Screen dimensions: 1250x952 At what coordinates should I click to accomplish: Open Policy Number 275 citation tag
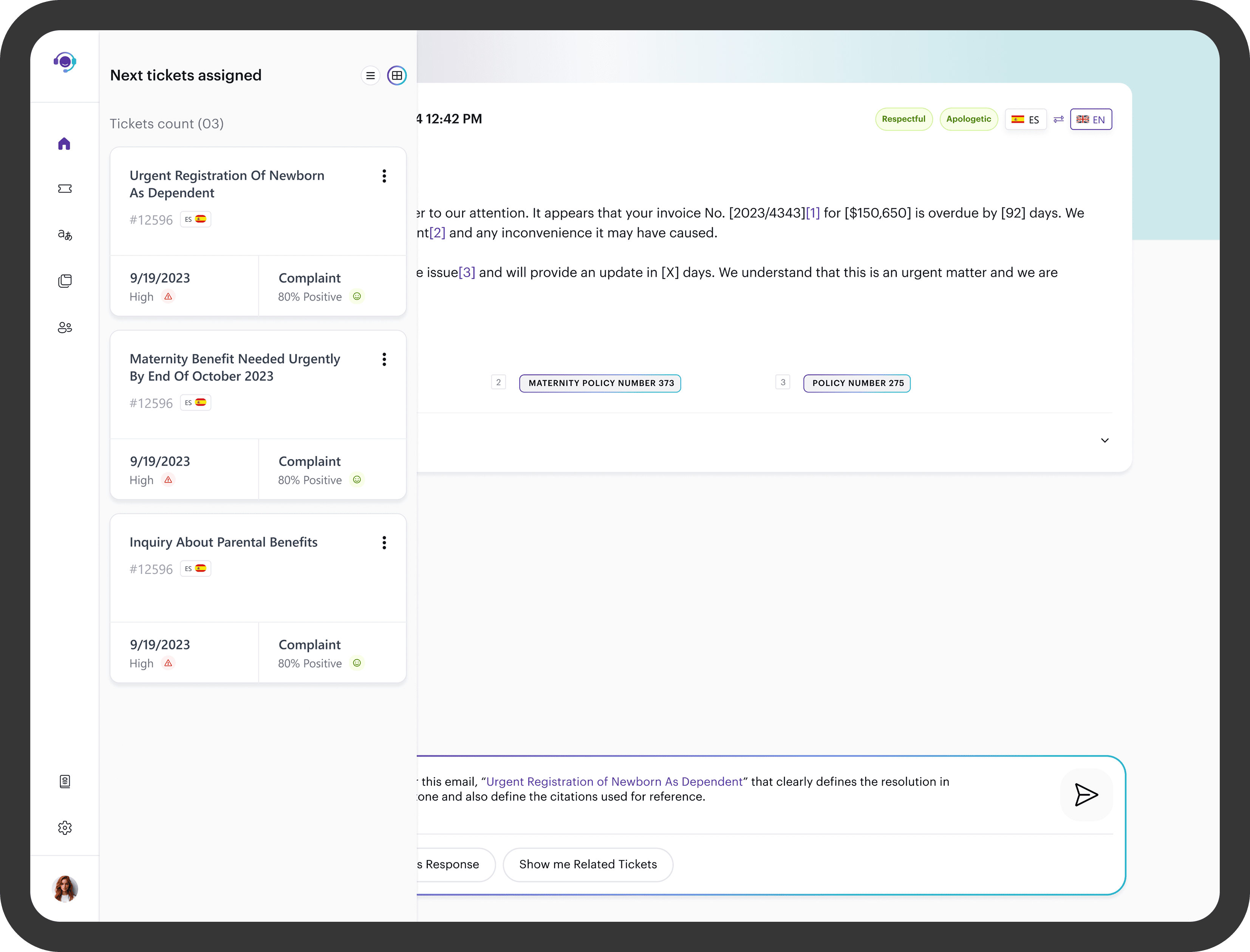point(857,383)
